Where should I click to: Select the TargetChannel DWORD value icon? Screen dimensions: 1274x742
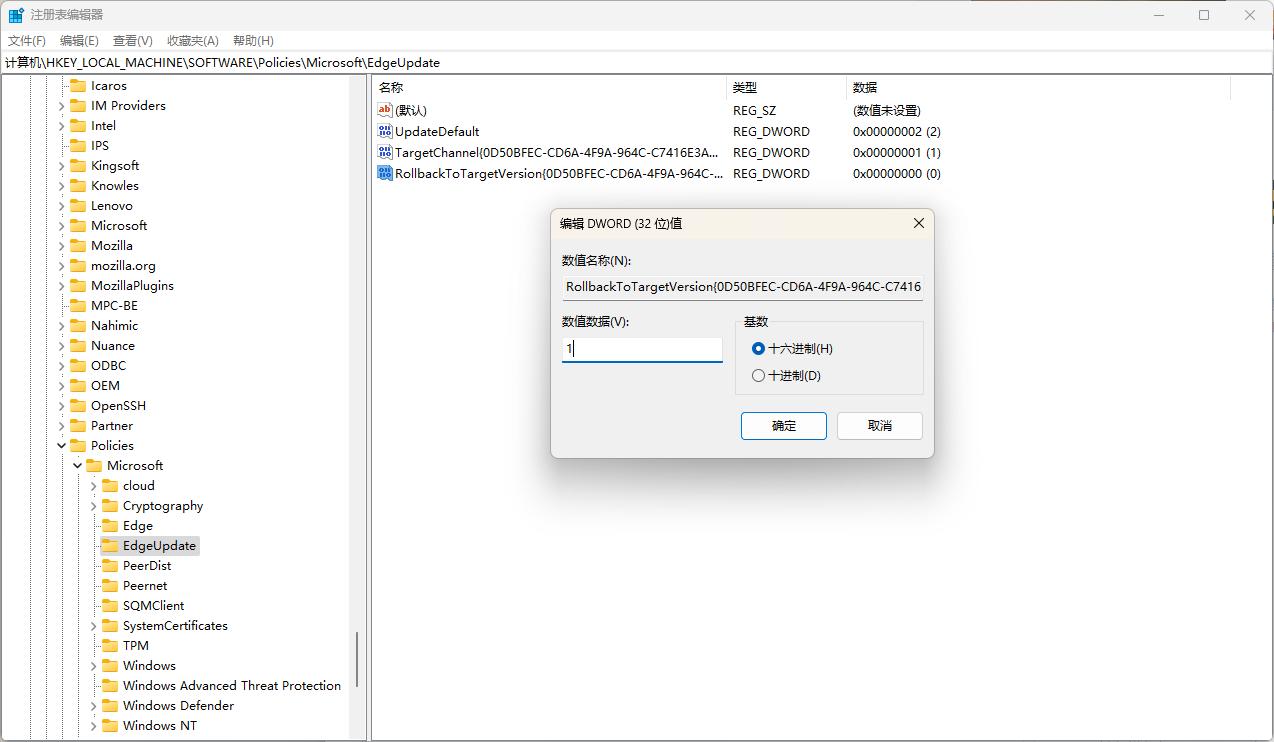pos(386,152)
